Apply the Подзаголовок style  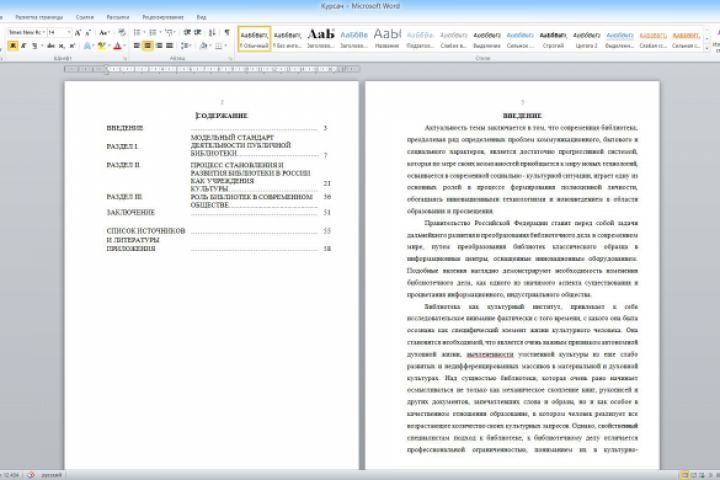(420, 39)
